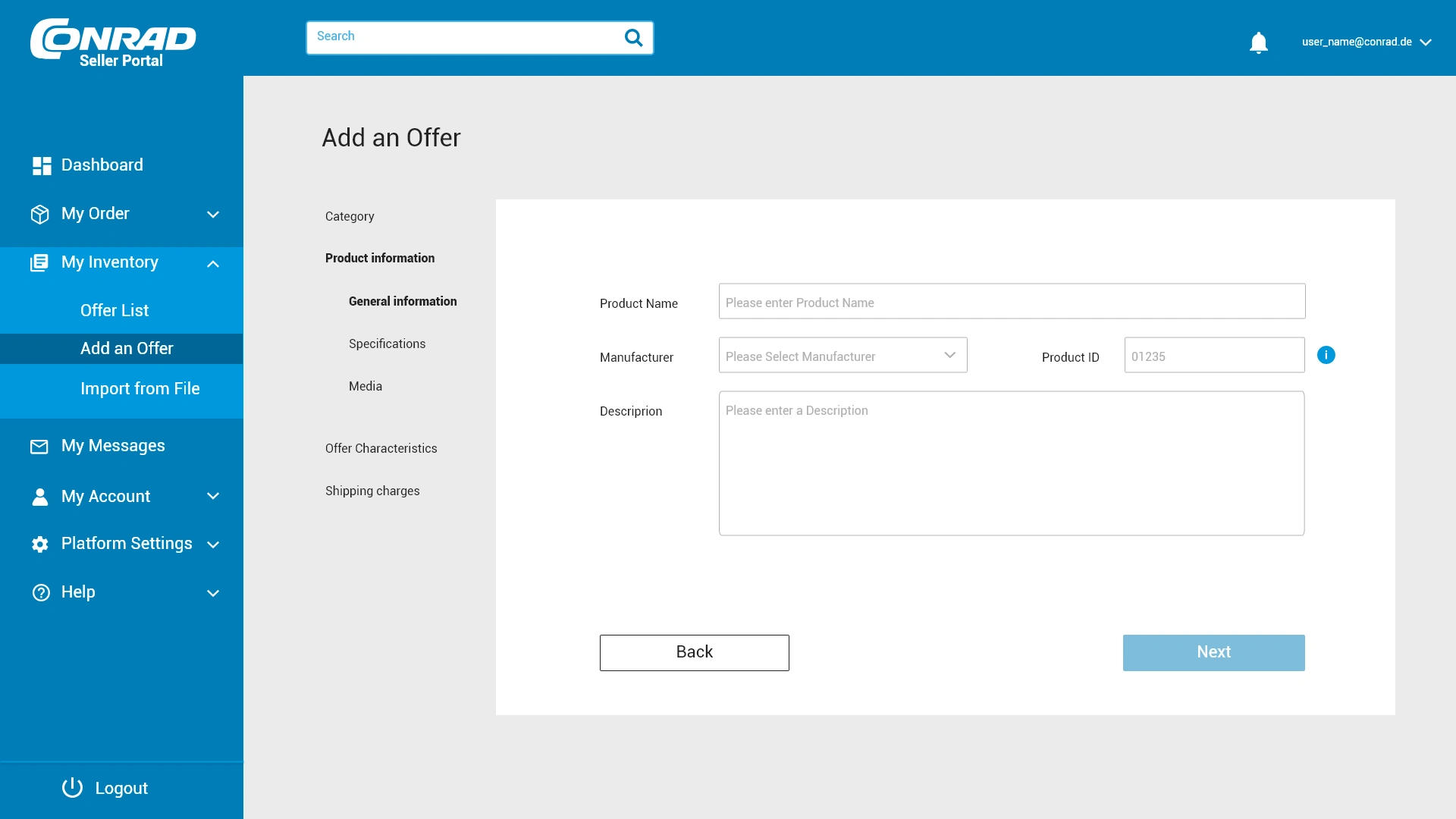Click the Dashboard grid icon
The height and width of the screenshot is (819, 1456).
pyautogui.click(x=42, y=165)
